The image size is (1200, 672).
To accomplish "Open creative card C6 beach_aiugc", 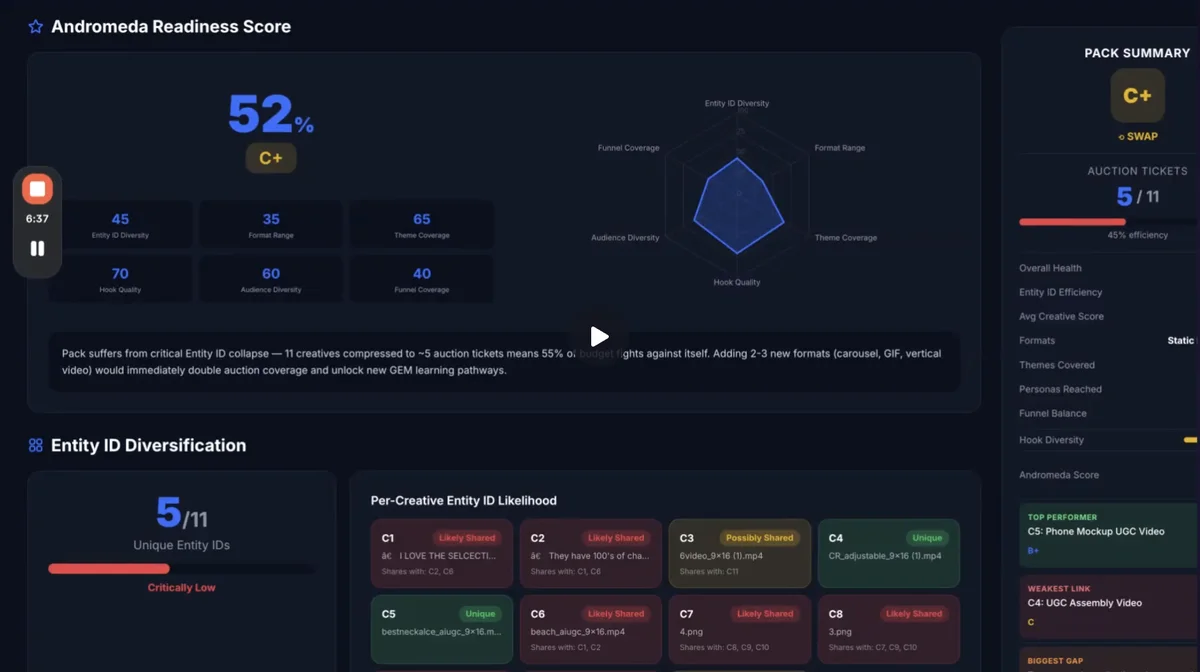I will click(591, 629).
